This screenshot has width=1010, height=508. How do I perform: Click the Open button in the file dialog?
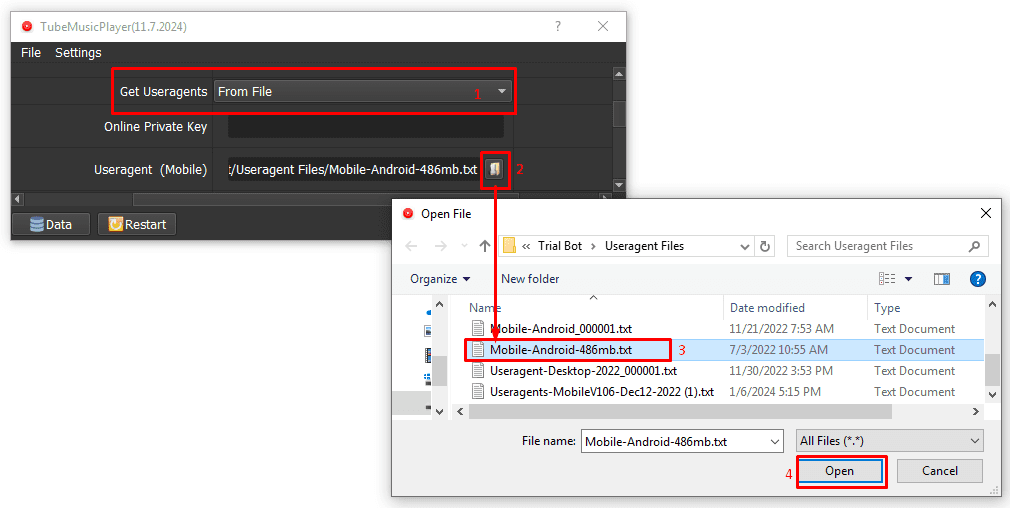click(x=839, y=471)
